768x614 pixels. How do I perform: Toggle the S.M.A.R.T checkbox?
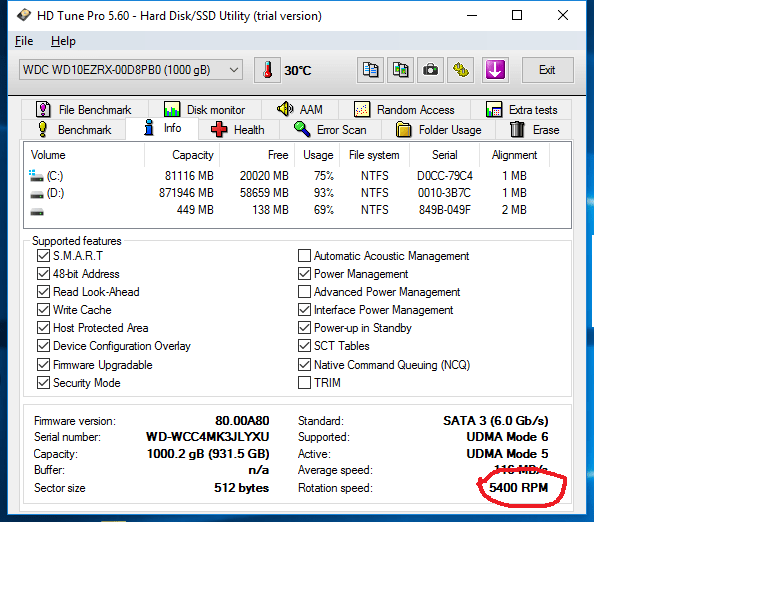click(x=43, y=256)
